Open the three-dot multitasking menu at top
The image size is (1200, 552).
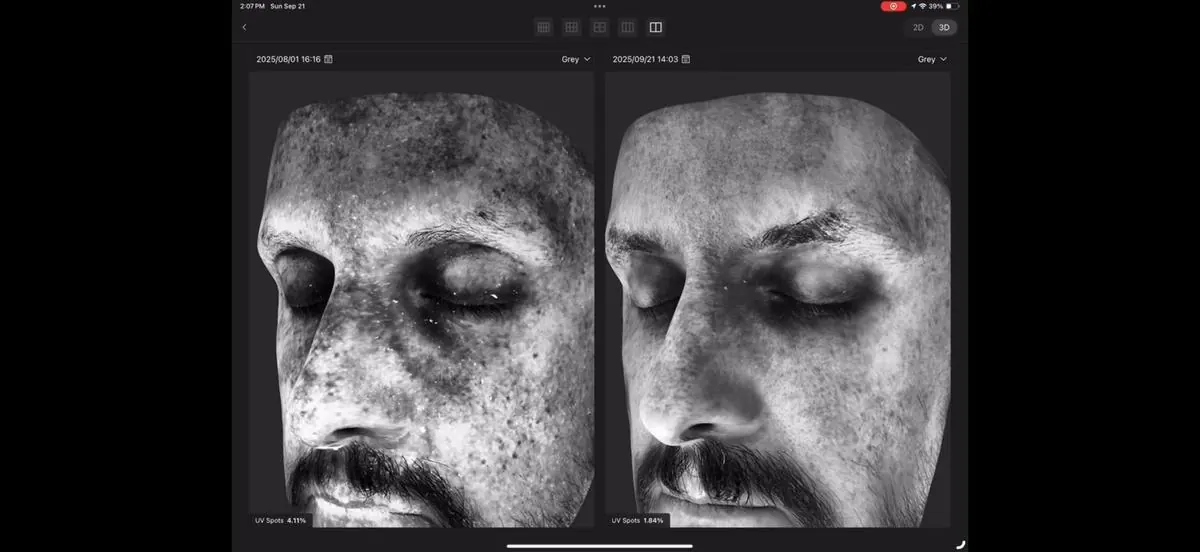pyautogui.click(x=599, y=6)
